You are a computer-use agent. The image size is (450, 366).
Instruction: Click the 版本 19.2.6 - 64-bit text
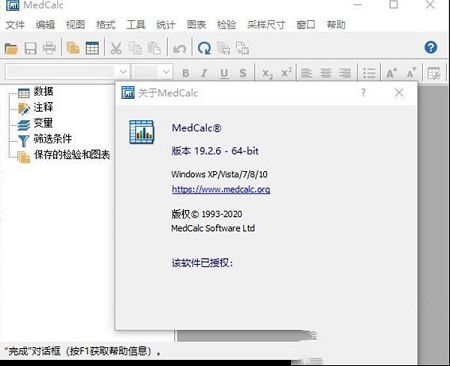pyautogui.click(x=215, y=151)
